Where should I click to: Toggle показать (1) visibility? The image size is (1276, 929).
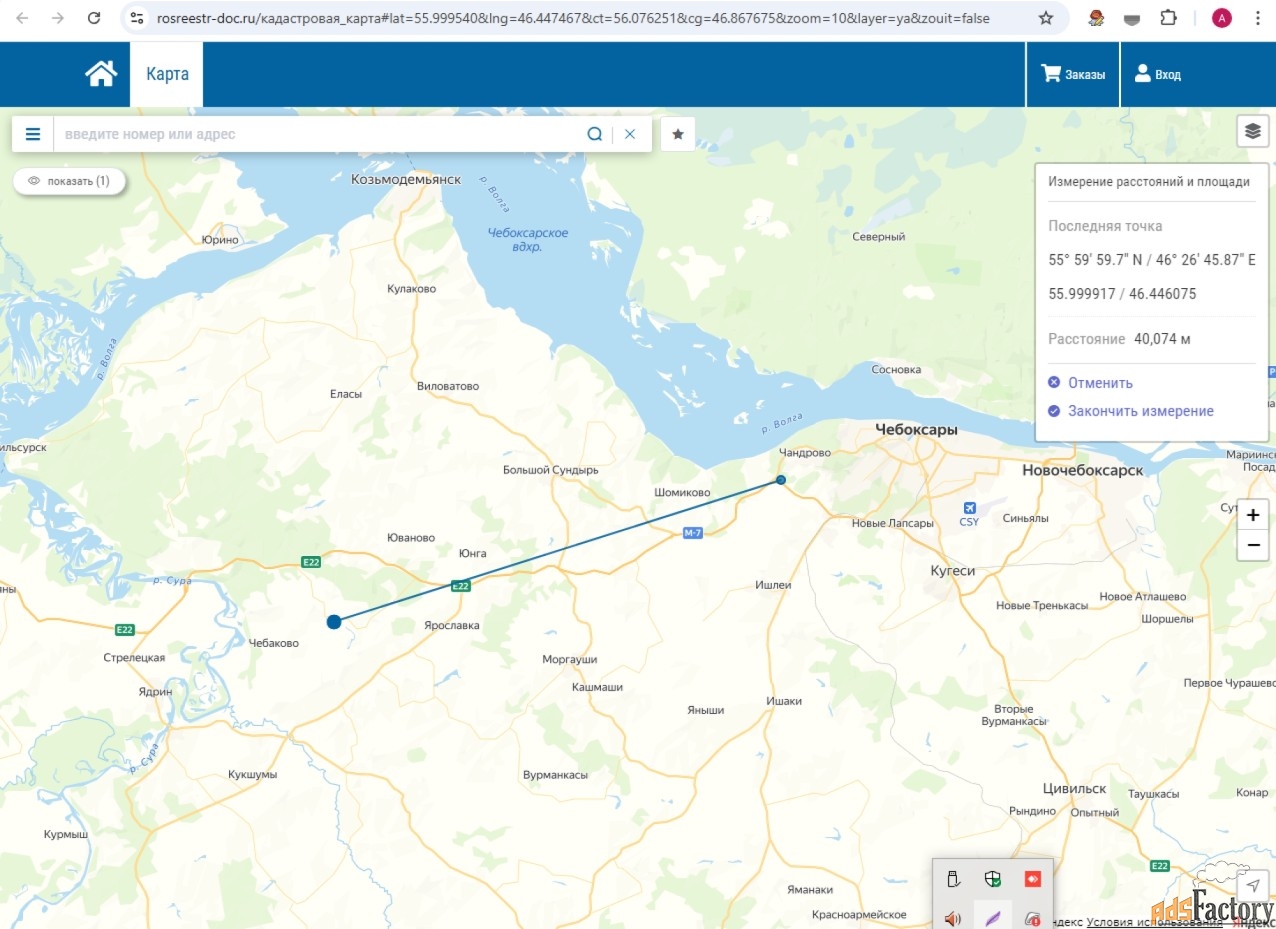(69, 181)
